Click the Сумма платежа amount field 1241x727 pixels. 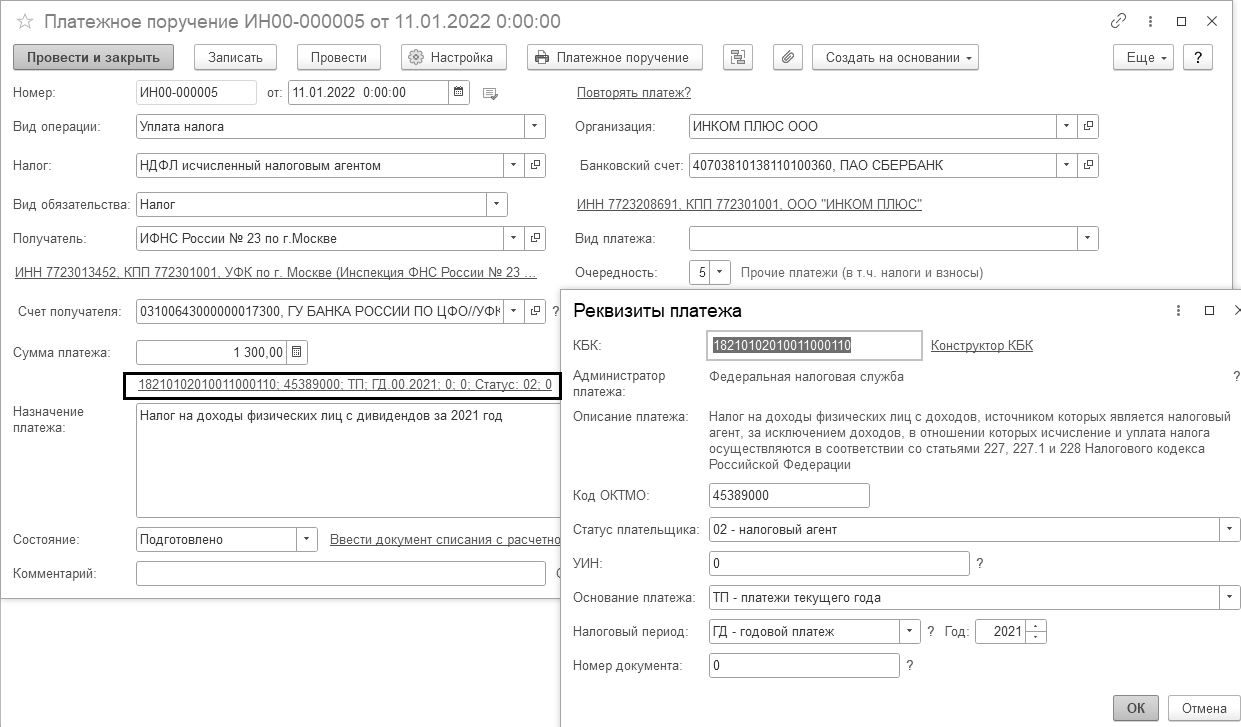[x=212, y=352]
